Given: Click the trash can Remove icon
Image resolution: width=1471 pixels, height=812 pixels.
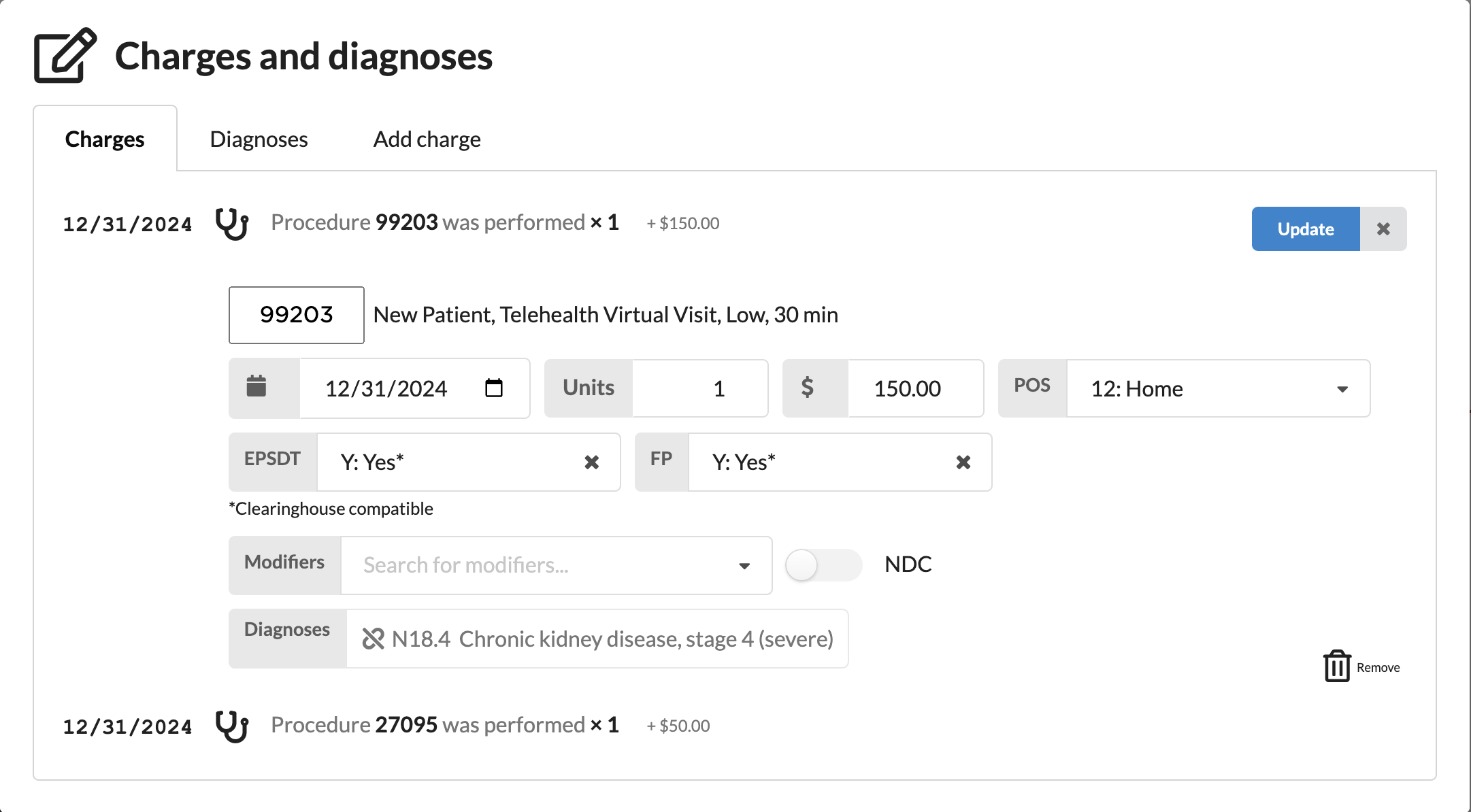Looking at the screenshot, I should (1337, 666).
